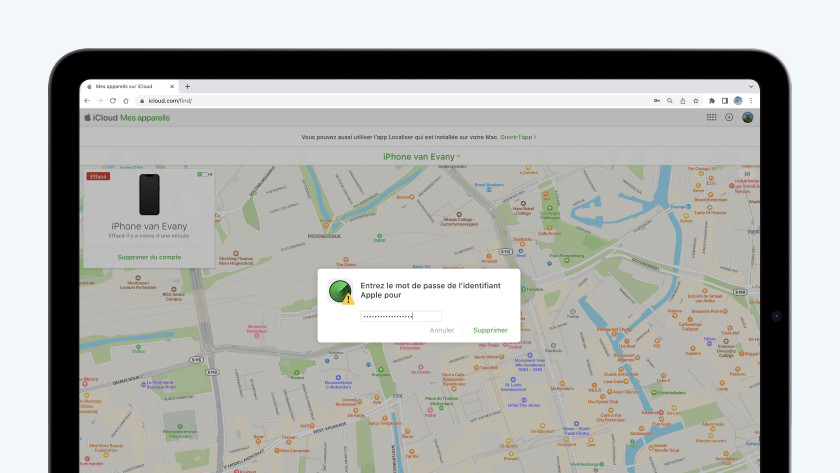
Task: Click Supprimer du compte link
Action: tap(149, 257)
